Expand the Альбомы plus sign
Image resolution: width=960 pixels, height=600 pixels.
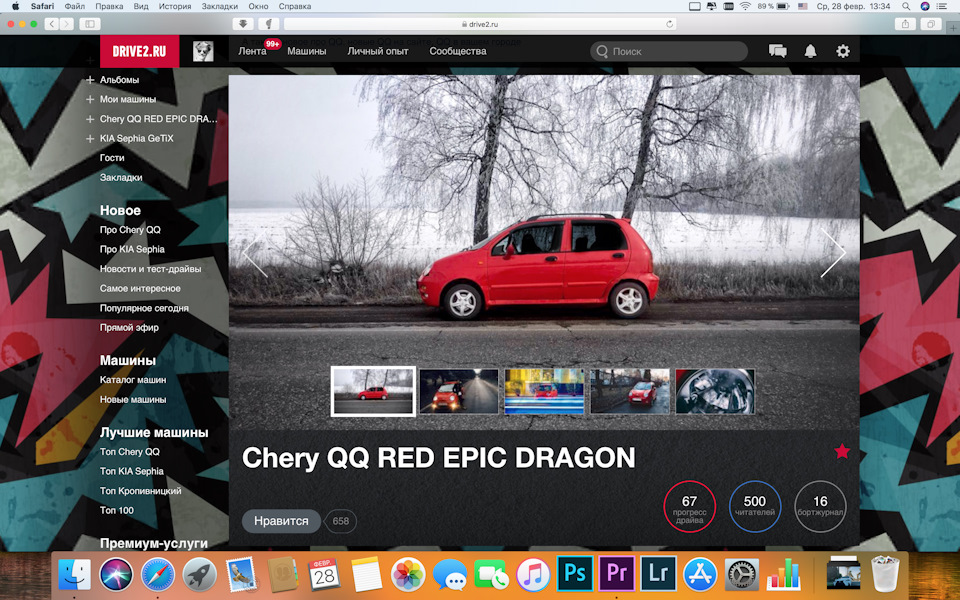90,80
